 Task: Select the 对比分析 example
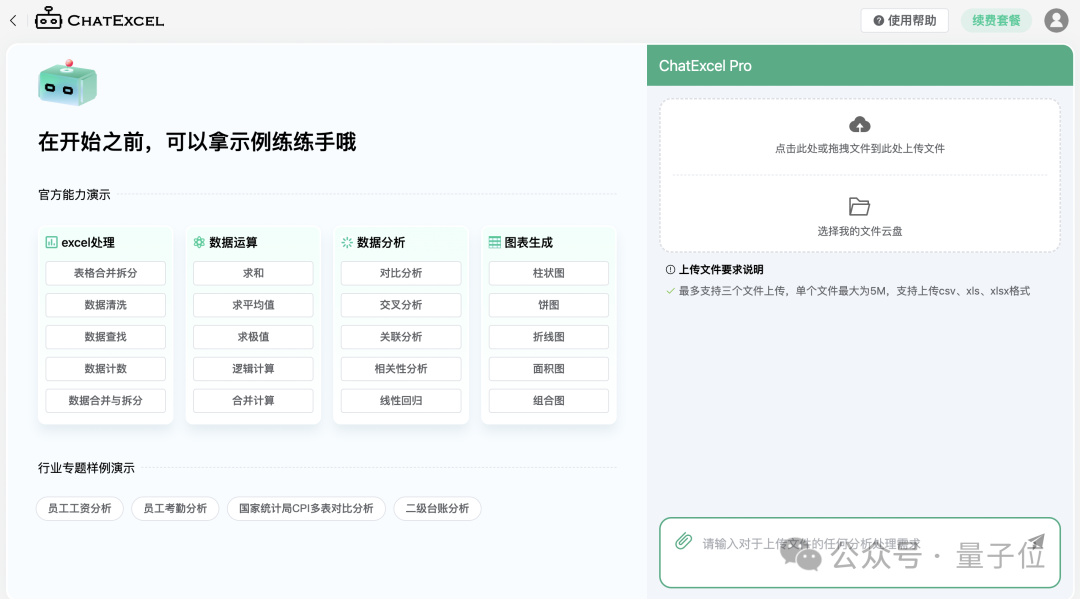[x=401, y=273]
